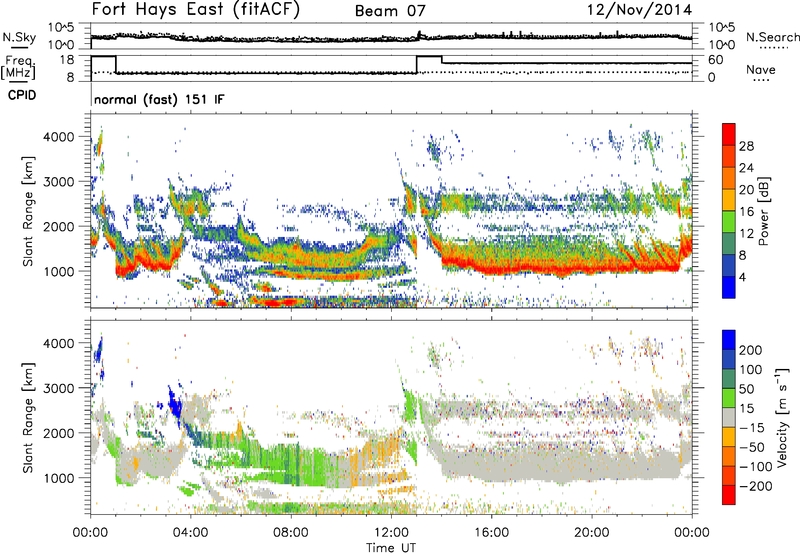Select the 'N.Sky' legend label
Viewport: 800px width, 554px height.
tap(19, 37)
